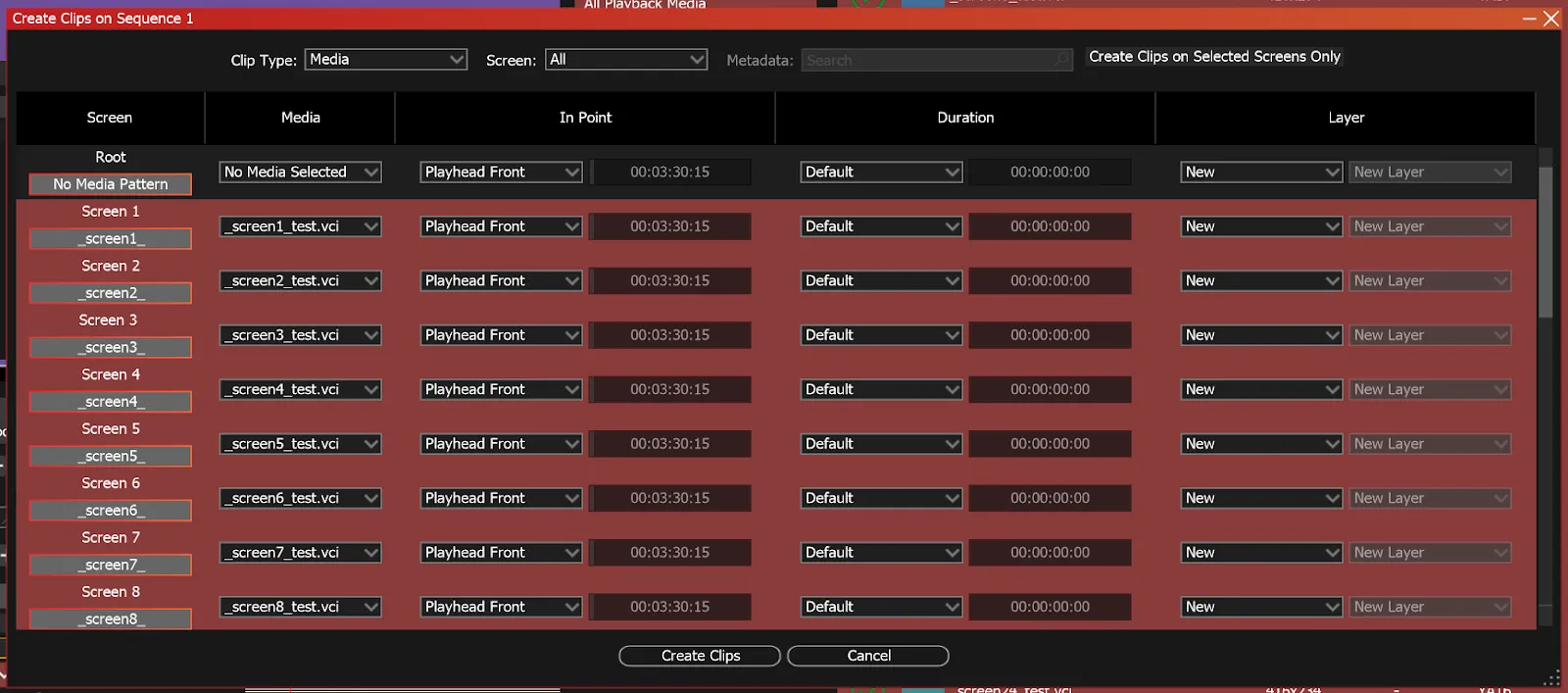
Task: Open the _screen6_test.vci media dropdown
Action: point(300,498)
